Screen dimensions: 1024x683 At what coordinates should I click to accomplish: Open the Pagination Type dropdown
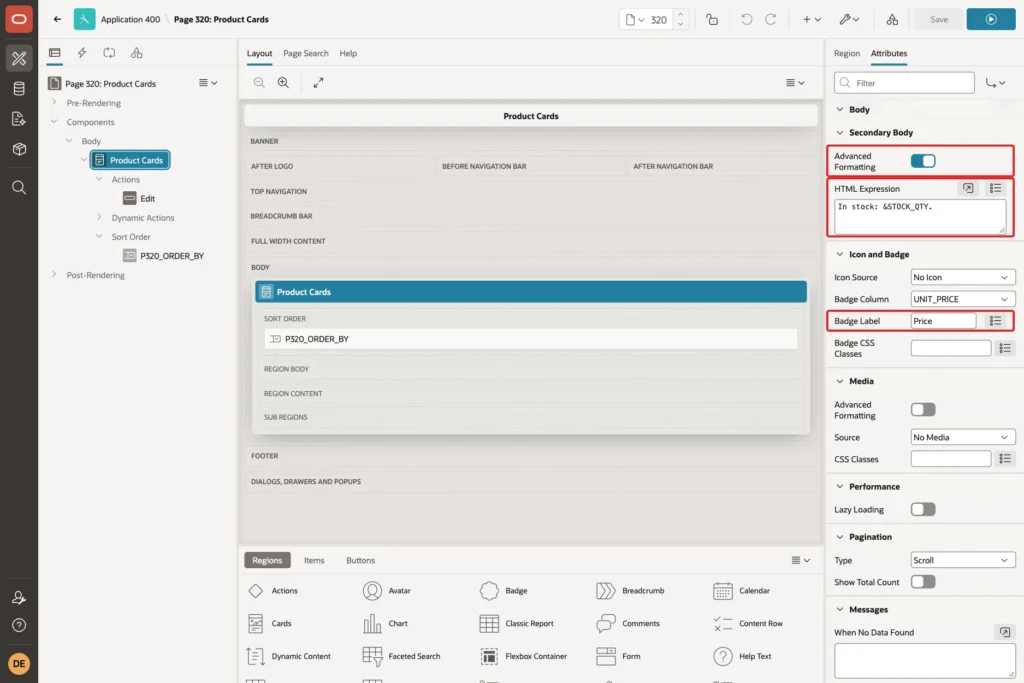click(963, 560)
